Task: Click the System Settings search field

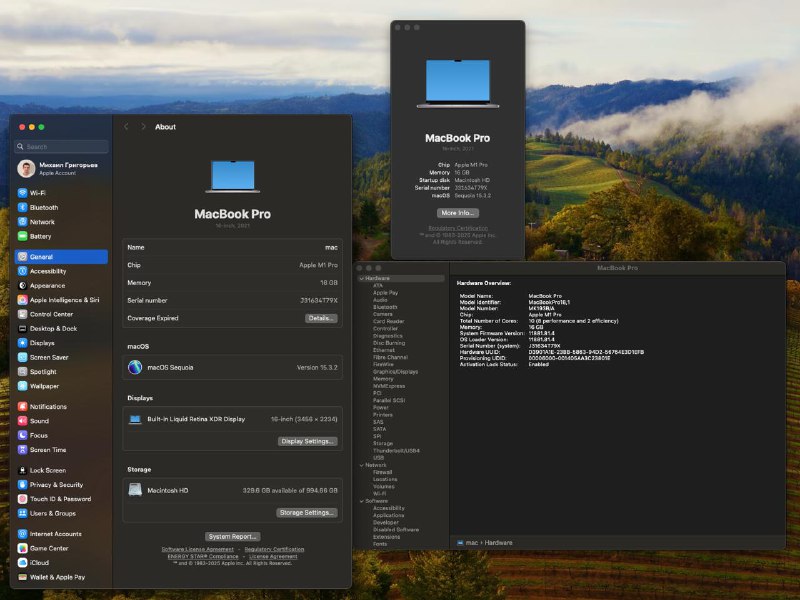Action: (61, 146)
